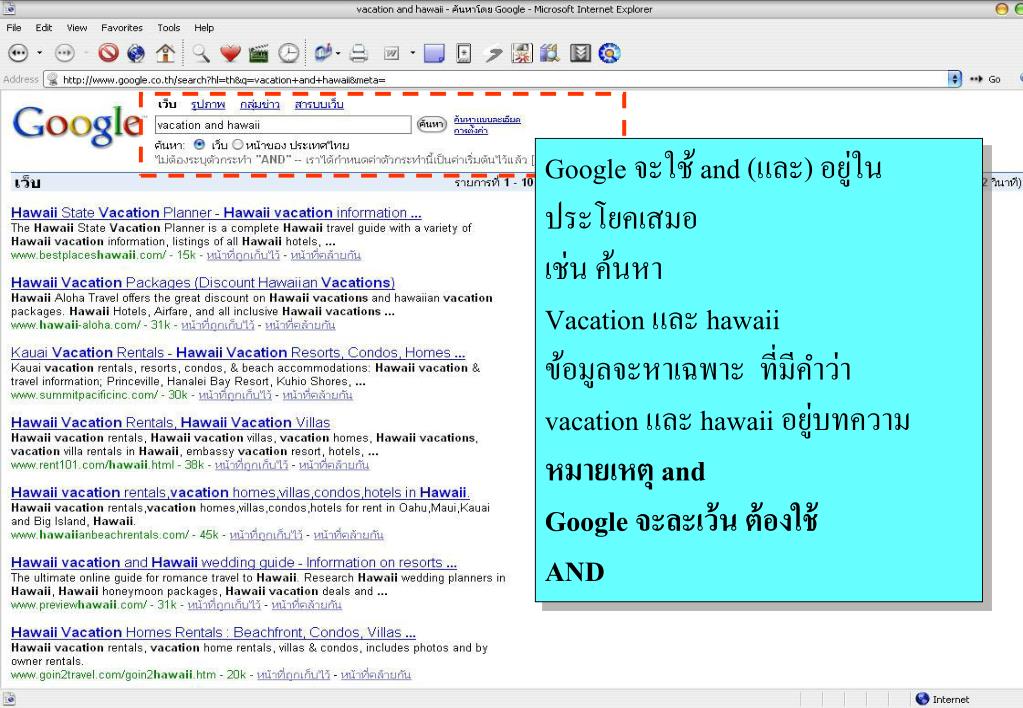Open History with the clock icon

288,53
